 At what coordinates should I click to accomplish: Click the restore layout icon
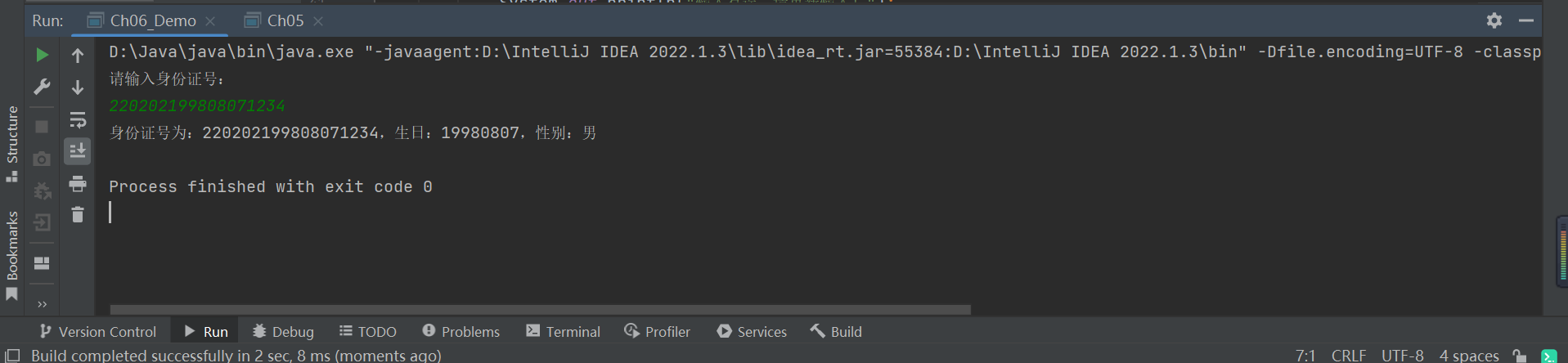(42, 263)
